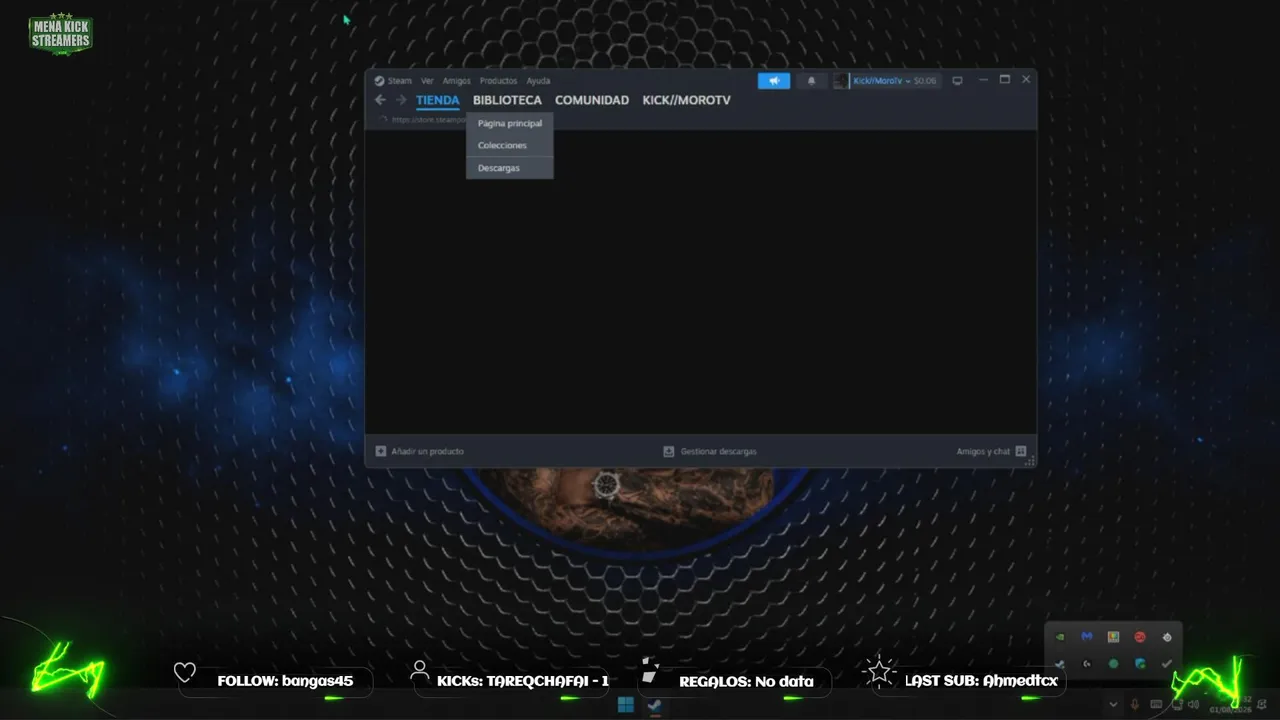
Task: Click the gray checkmark tray icon
Action: point(1167,664)
